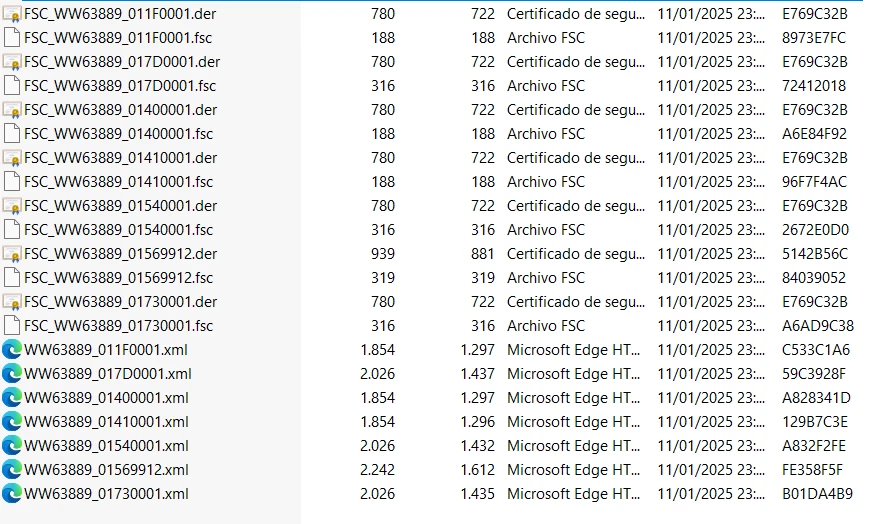
Task: Click the Edge icon of WW63889_01410001.xml
Action: (12, 422)
